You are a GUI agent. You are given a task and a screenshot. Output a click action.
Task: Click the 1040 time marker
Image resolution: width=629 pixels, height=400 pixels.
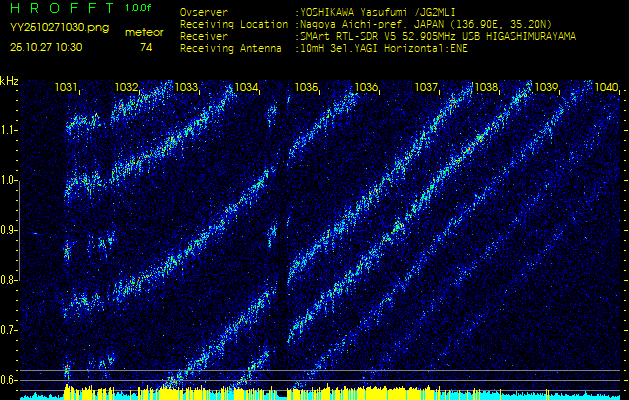click(x=606, y=87)
